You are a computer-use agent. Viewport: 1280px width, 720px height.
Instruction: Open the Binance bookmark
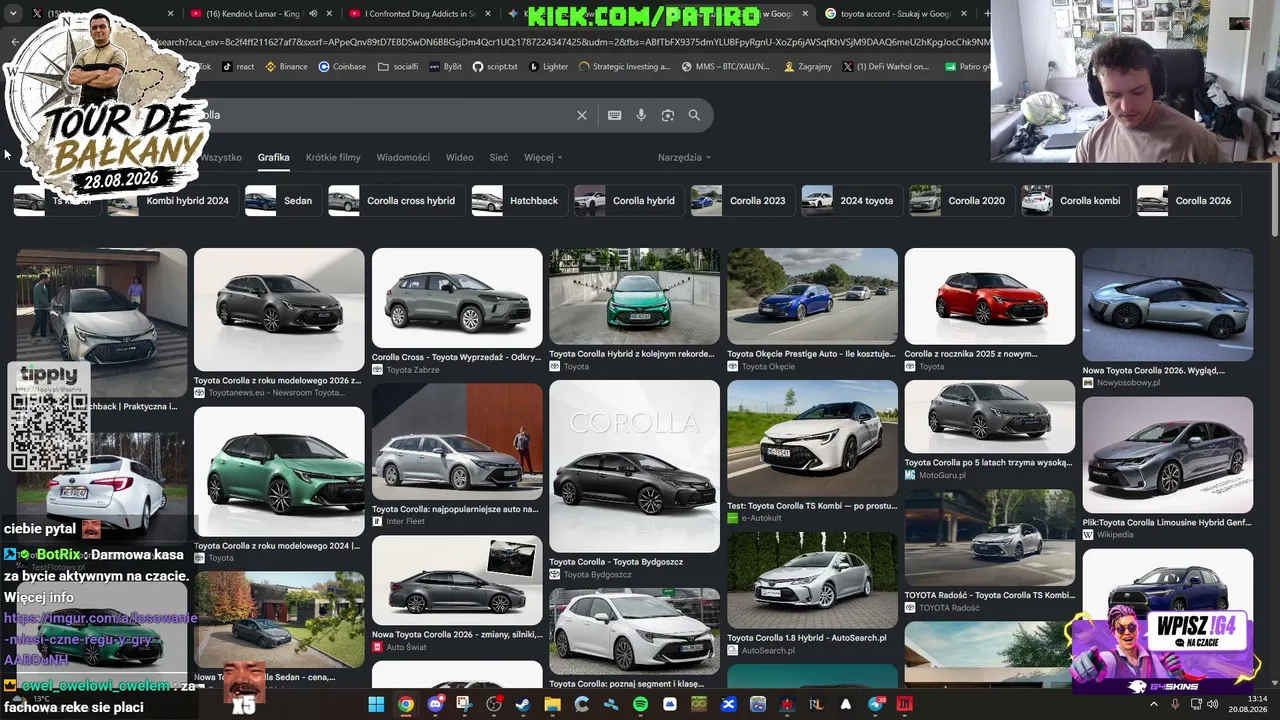tap(286, 67)
